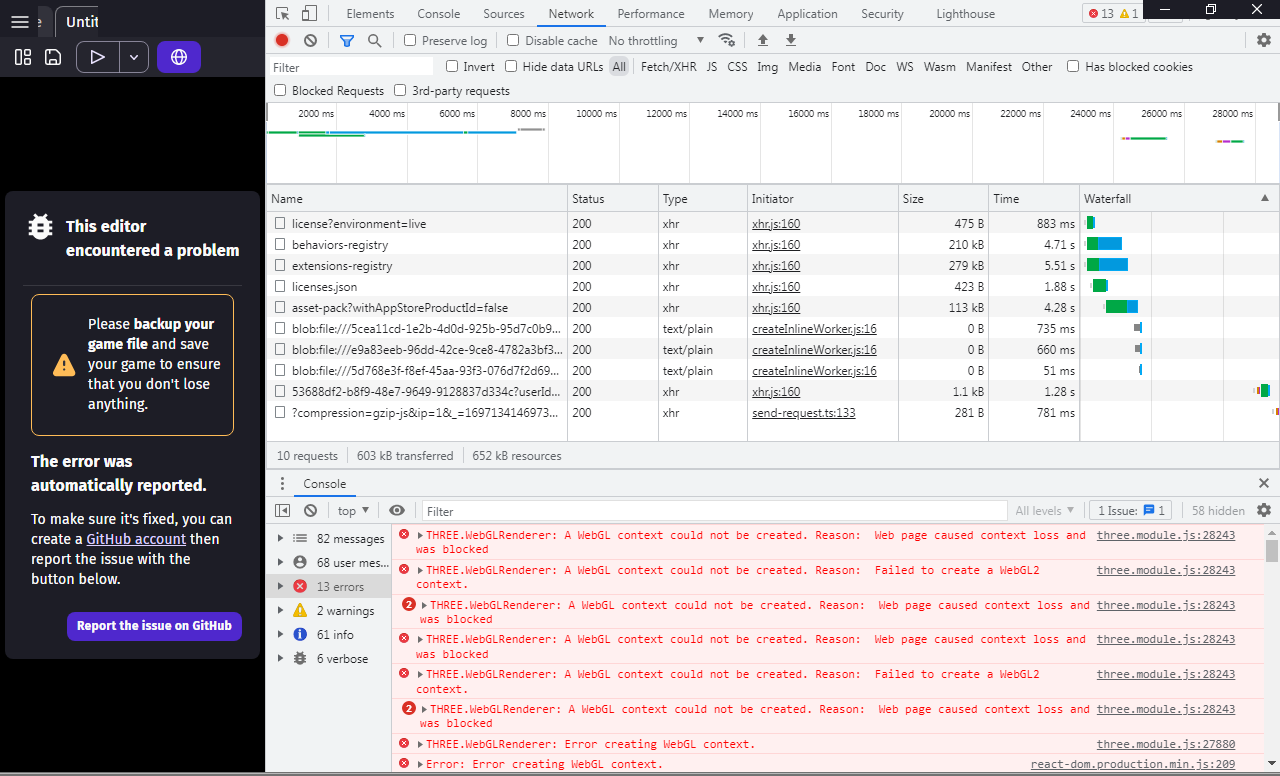Open the hamburger menu in GDevelop

[x=20, y=21]
